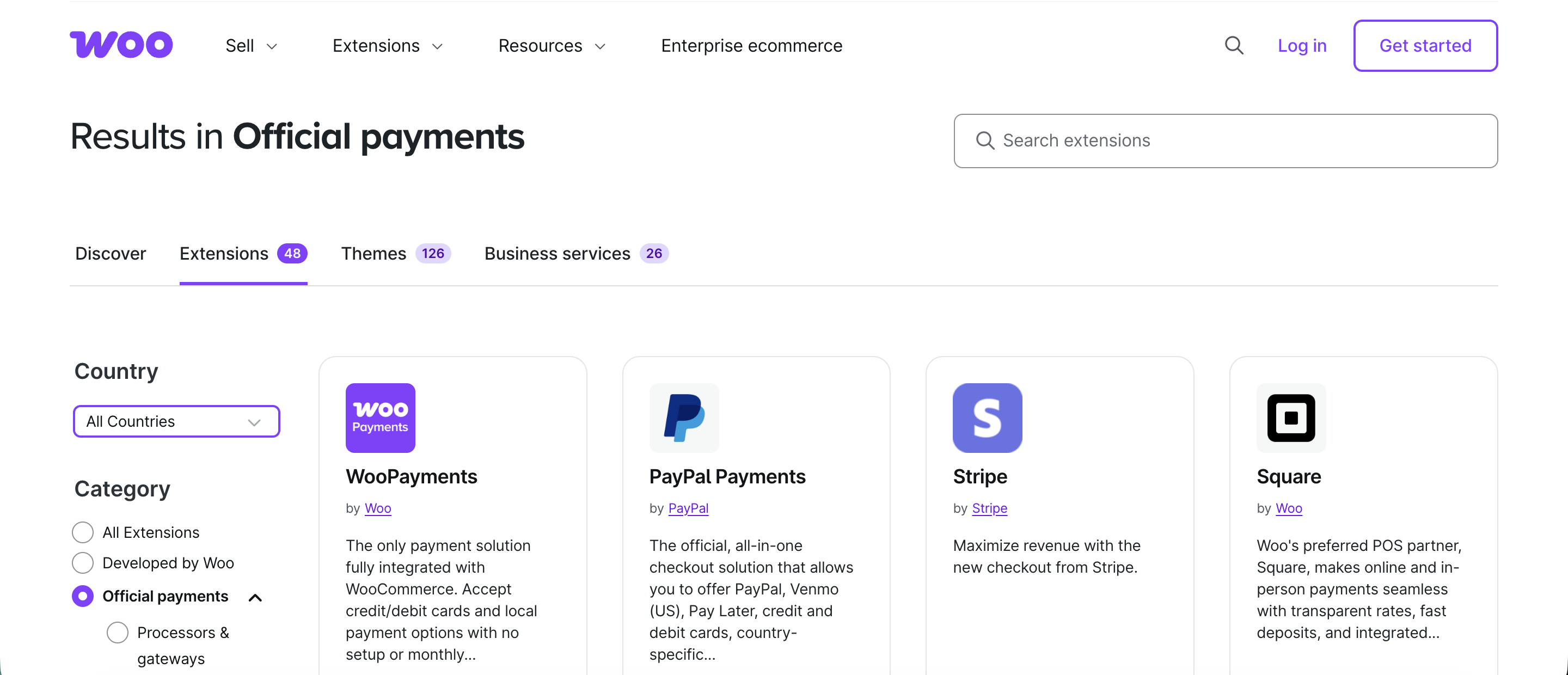Click the Woo logo in the header
The image size is (1568, 675).
pos(121,45)
